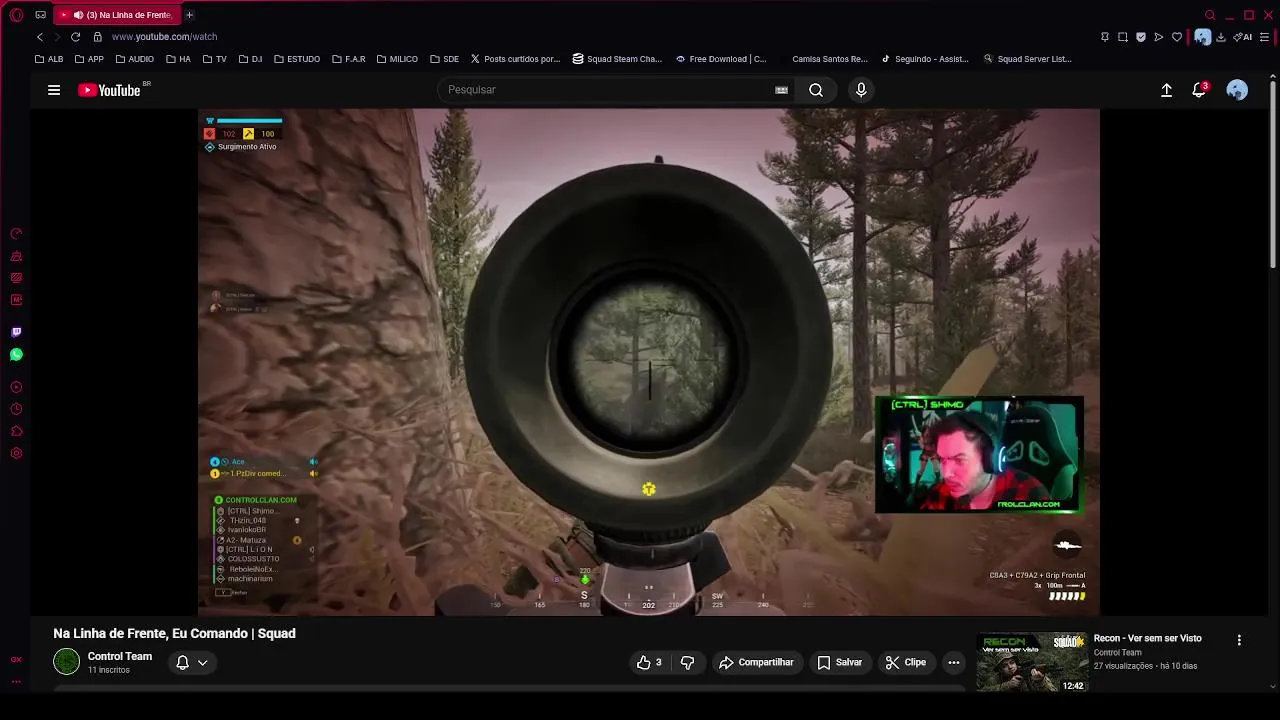1280x720 pixels.
Task: Open sidebar three-dots more options
Action: [x=16, y=681]
